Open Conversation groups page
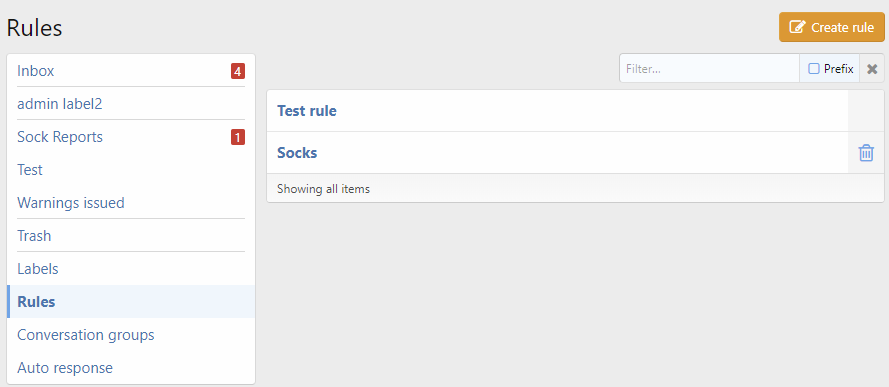This screenshot has width=889, height=387. pos(86,334)
